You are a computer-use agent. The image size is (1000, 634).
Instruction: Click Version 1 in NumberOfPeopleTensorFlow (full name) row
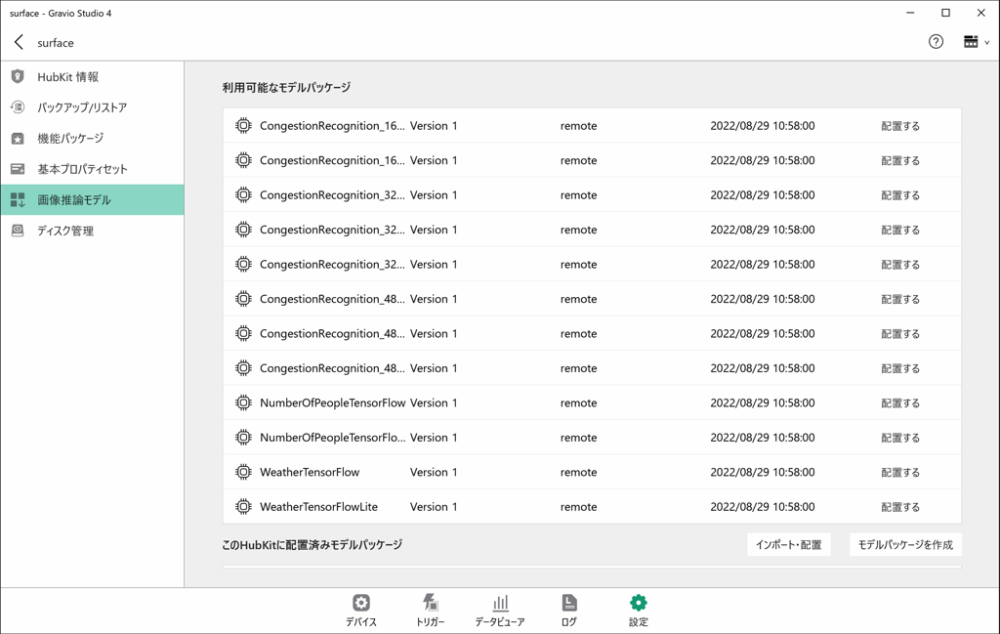[434, 402]
